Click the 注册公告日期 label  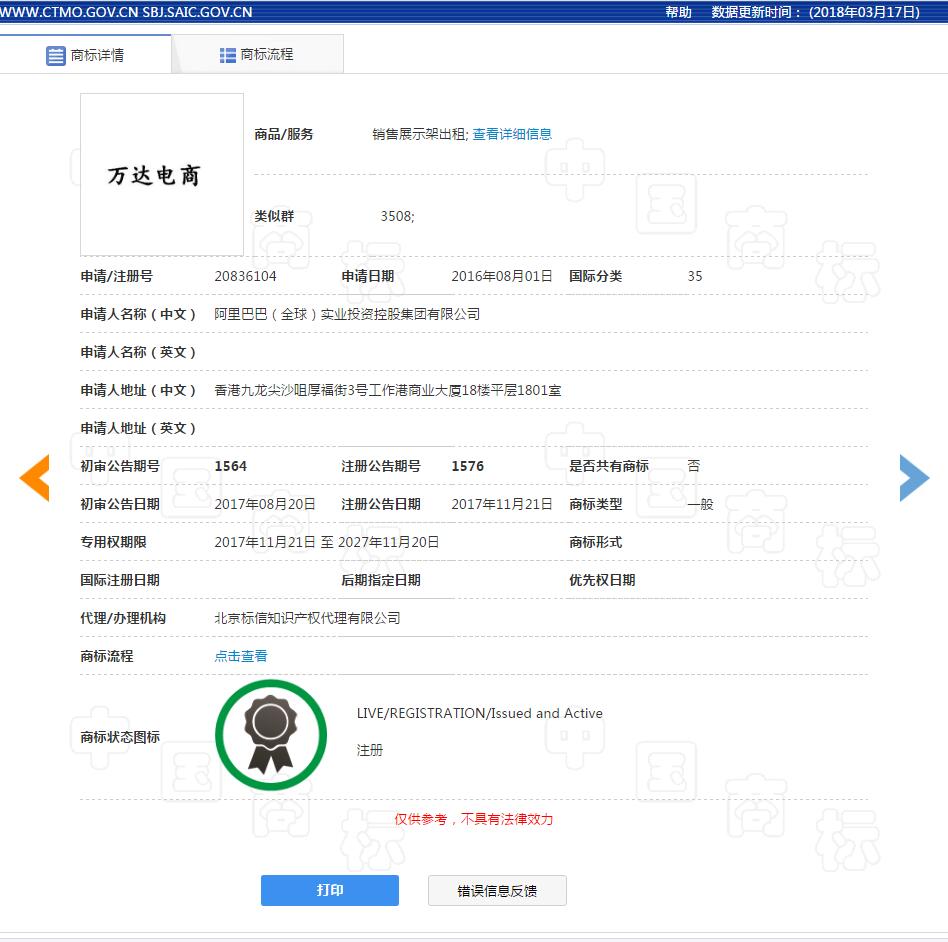381,504
